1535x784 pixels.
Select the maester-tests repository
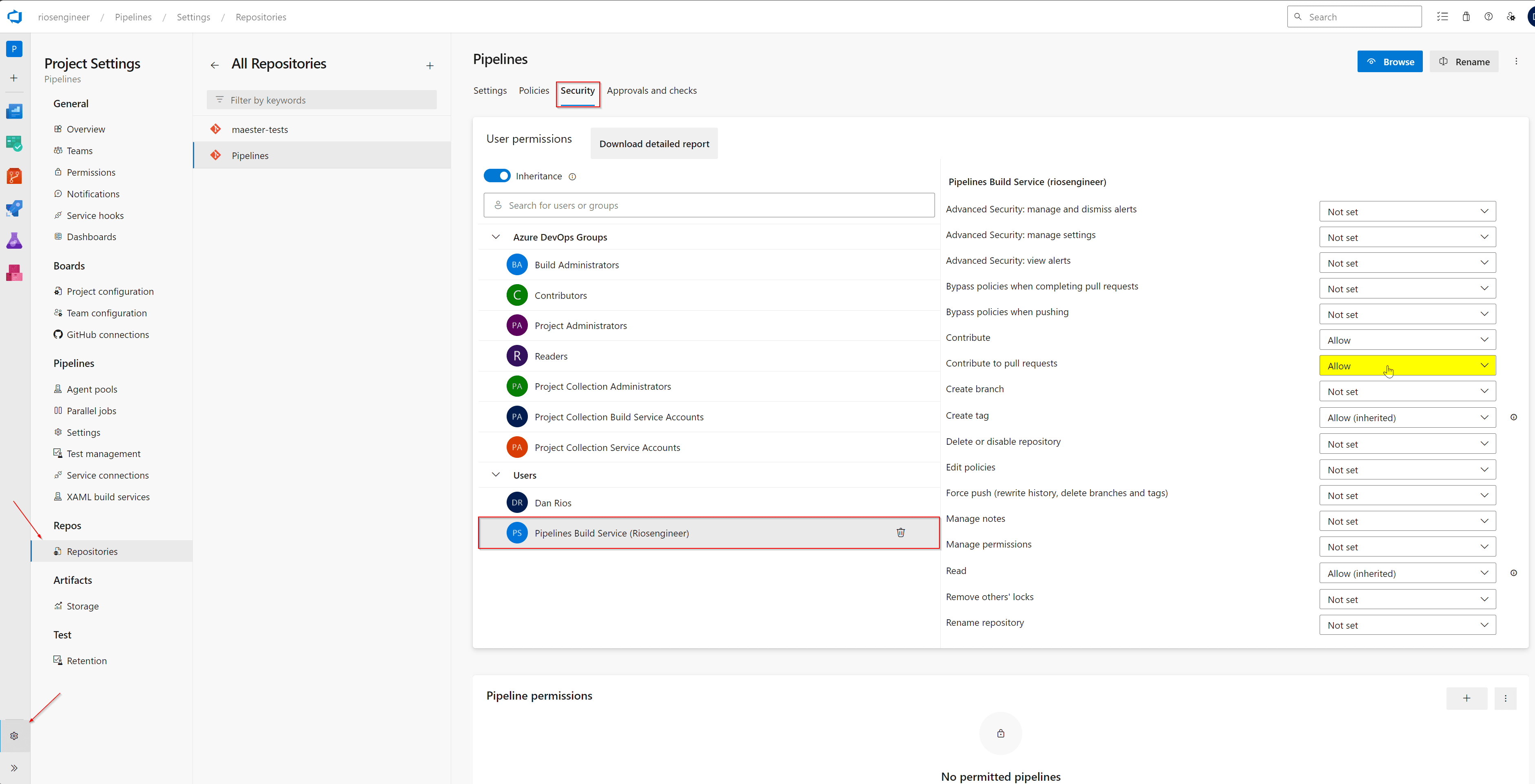pyautogui.click(x=260, y=129)
